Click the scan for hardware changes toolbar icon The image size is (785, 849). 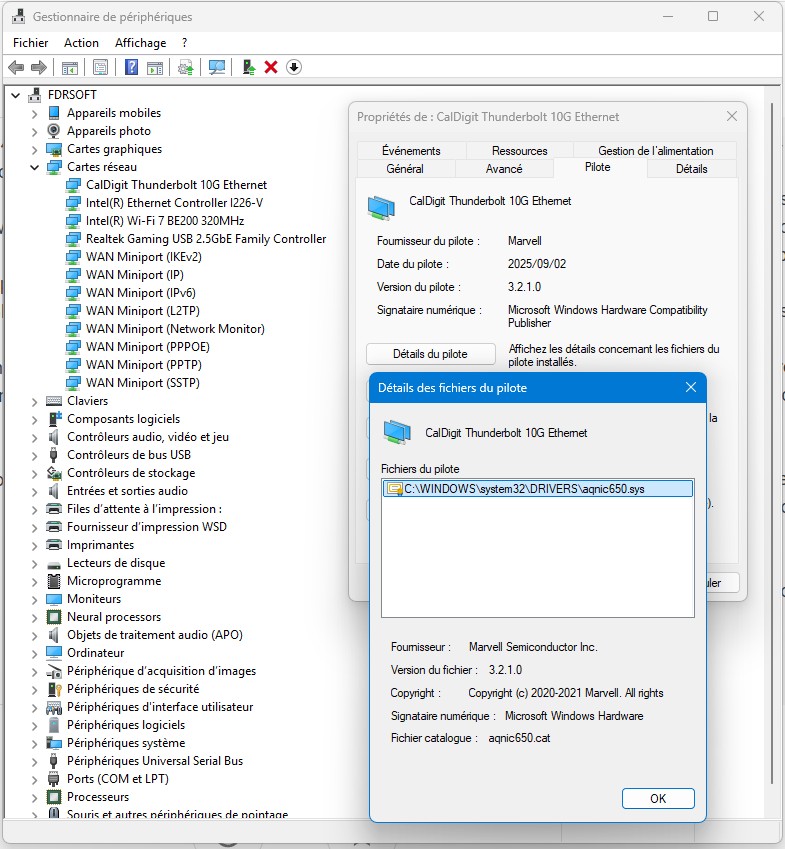pos(216,67)
